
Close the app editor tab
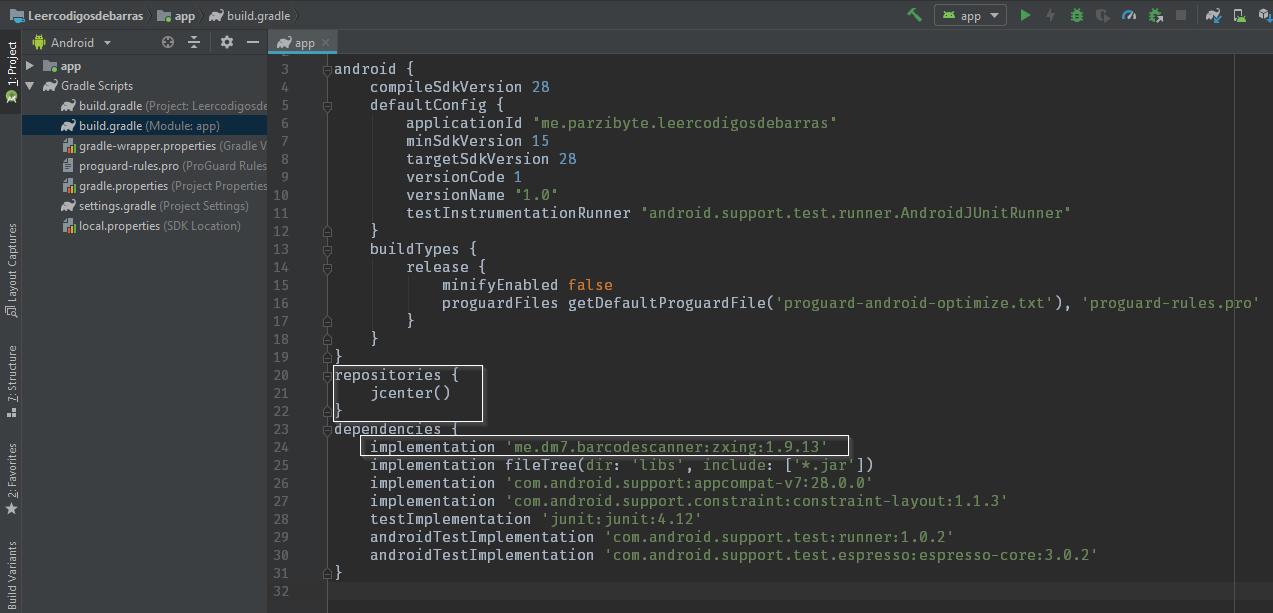[326, 42]
